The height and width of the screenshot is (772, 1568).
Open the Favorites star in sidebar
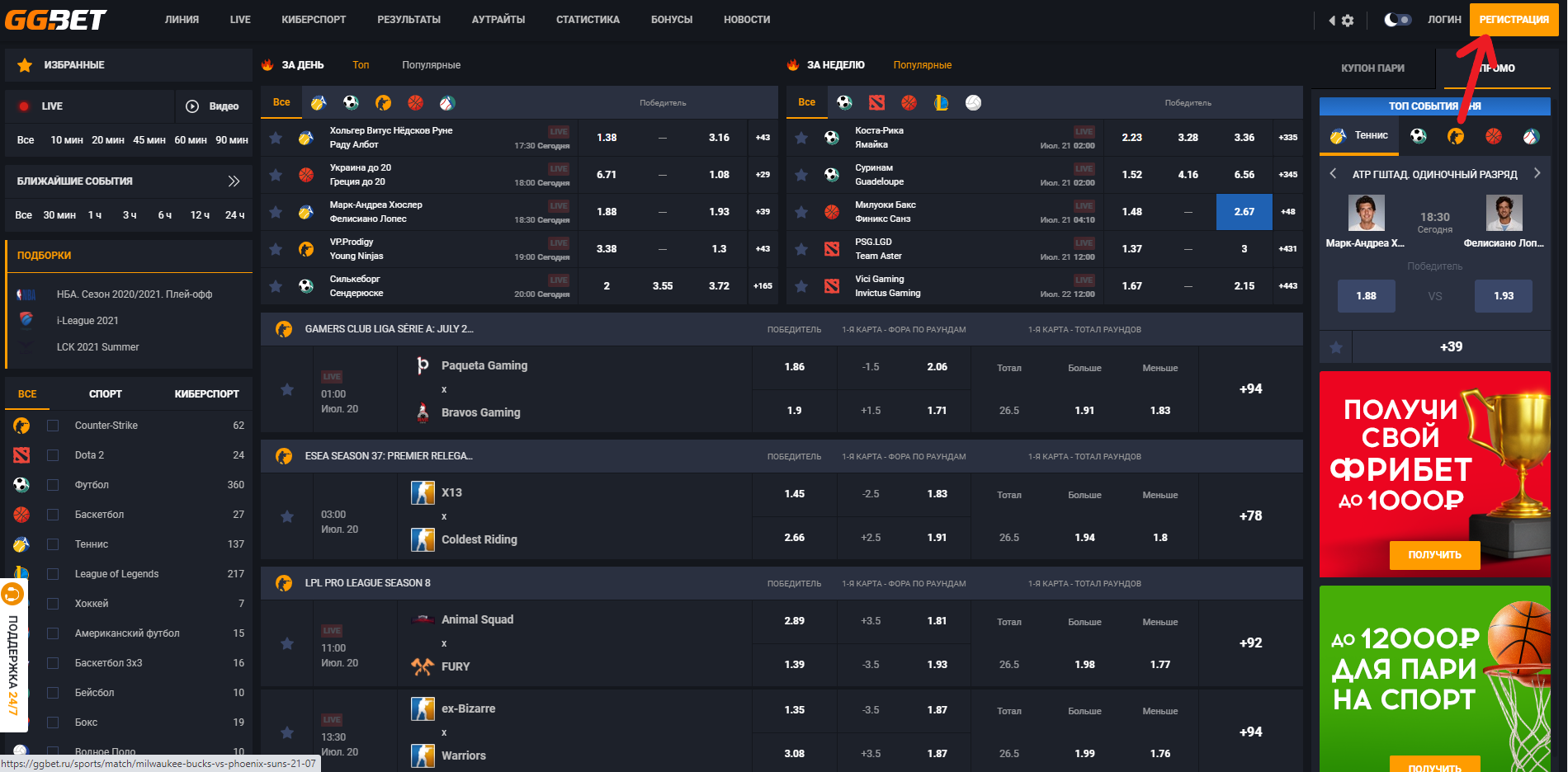coord(25,65)
